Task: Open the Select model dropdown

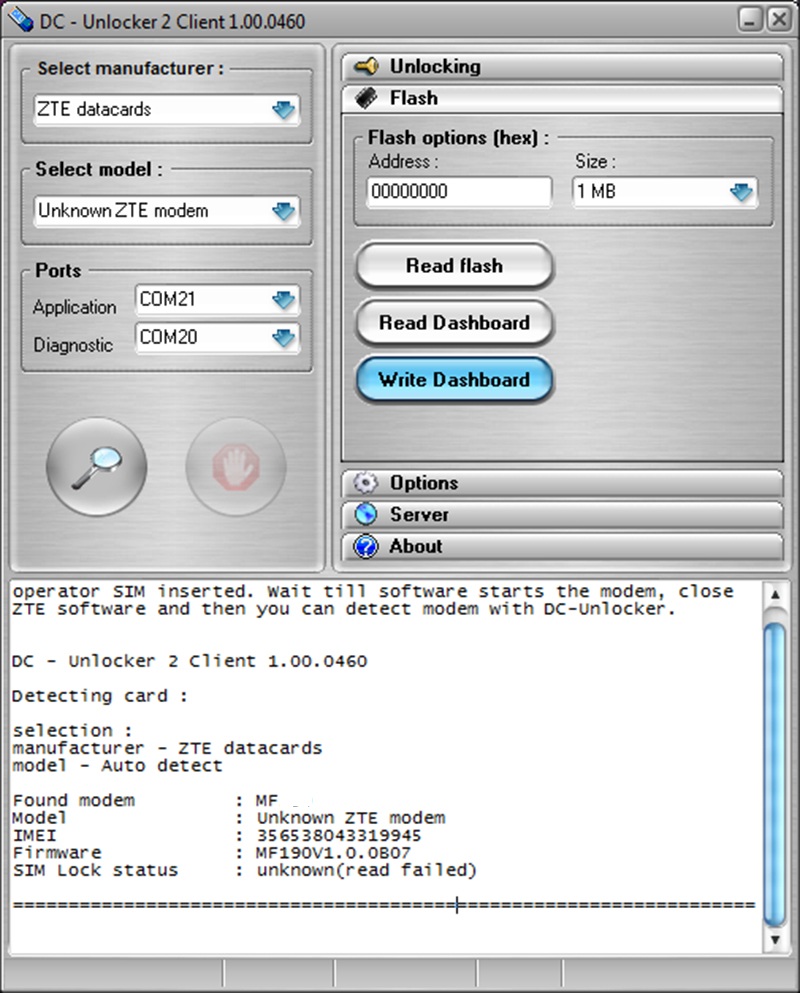Action: click(x=284, y=211)
